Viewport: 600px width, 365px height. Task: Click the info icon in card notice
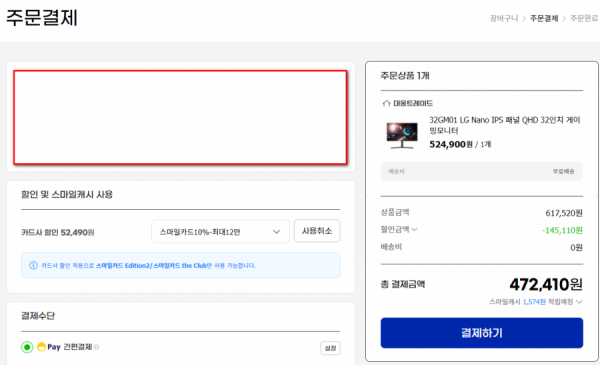[x=34, y=266]
